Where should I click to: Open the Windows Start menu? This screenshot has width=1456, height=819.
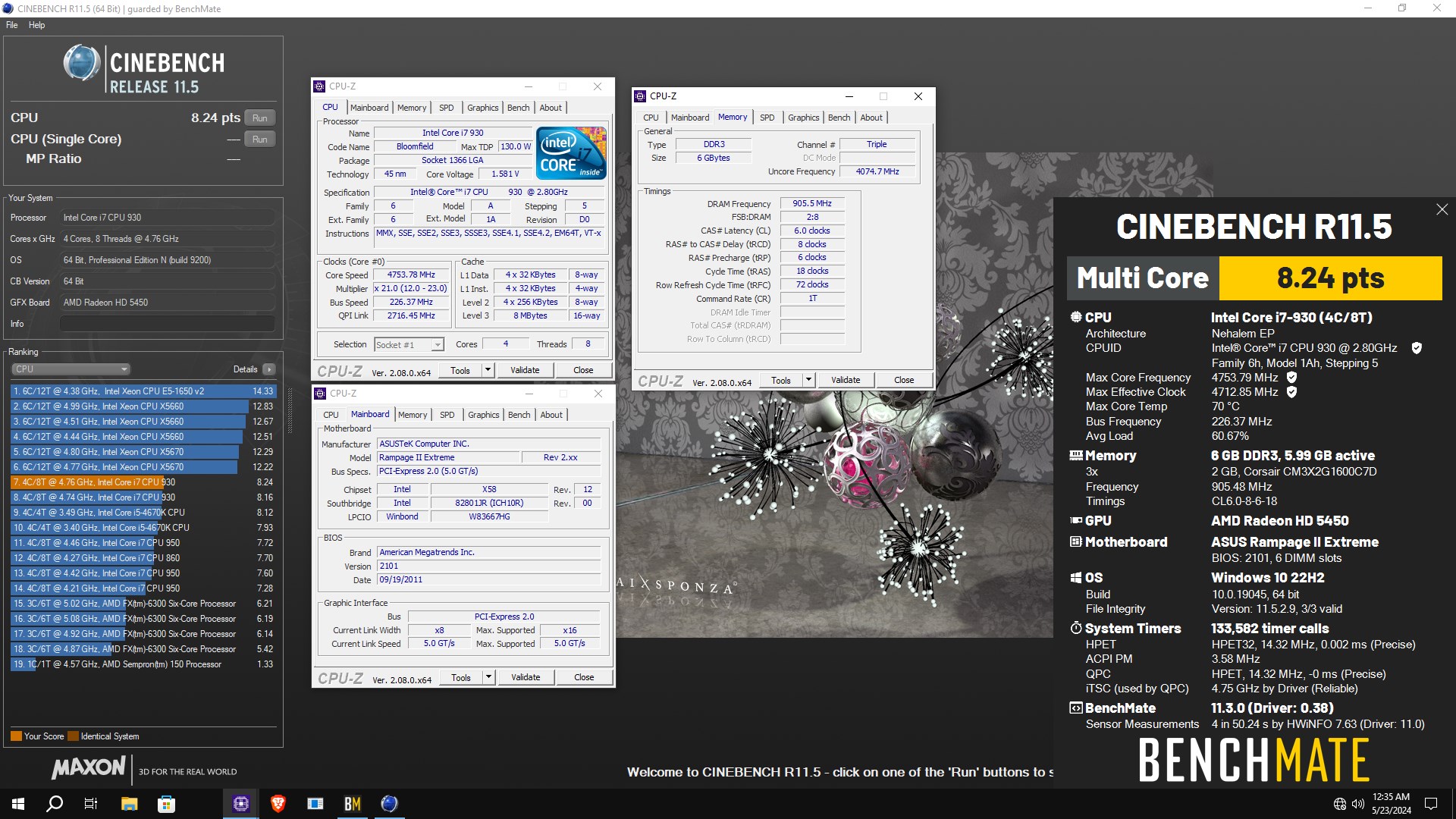tap(18, 804)
